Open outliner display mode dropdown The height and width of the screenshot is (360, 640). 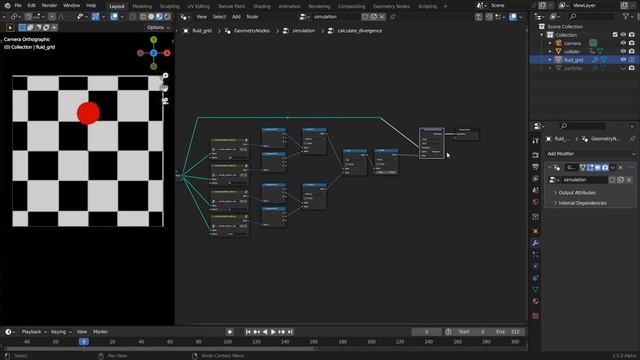click(x=554, y=16)
